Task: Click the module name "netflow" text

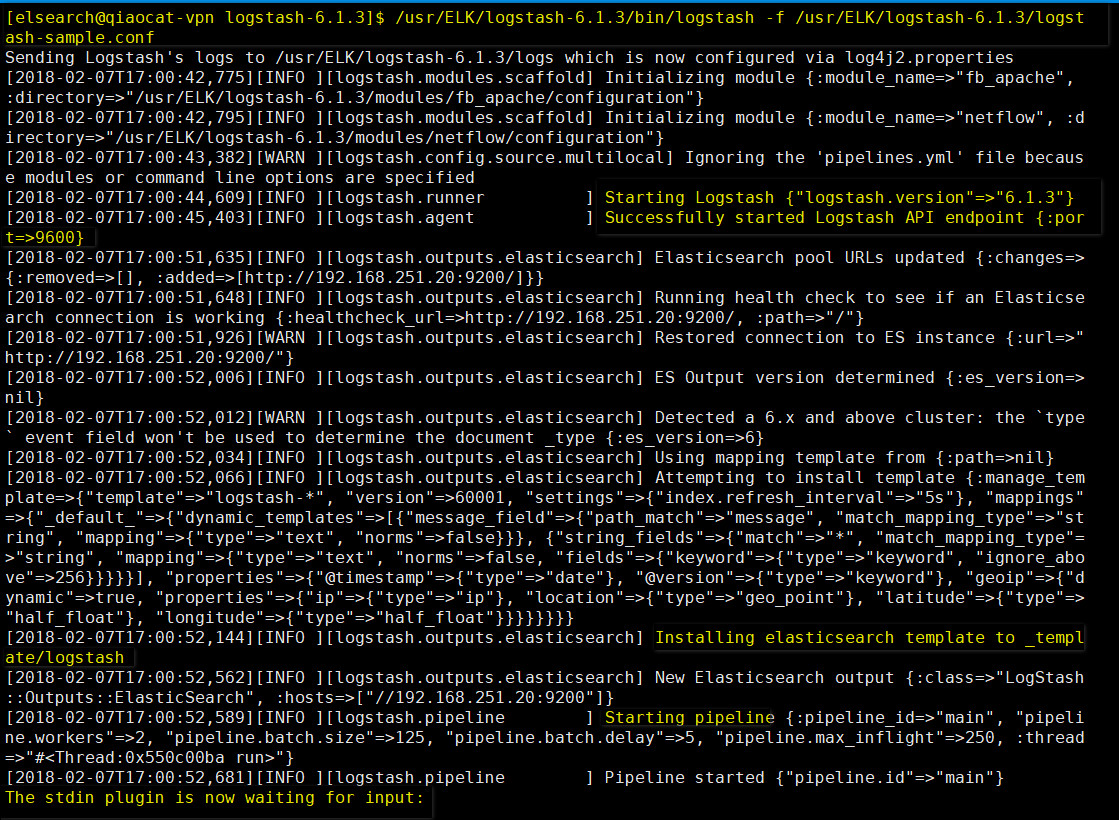Action: (x=1000, y=117)
